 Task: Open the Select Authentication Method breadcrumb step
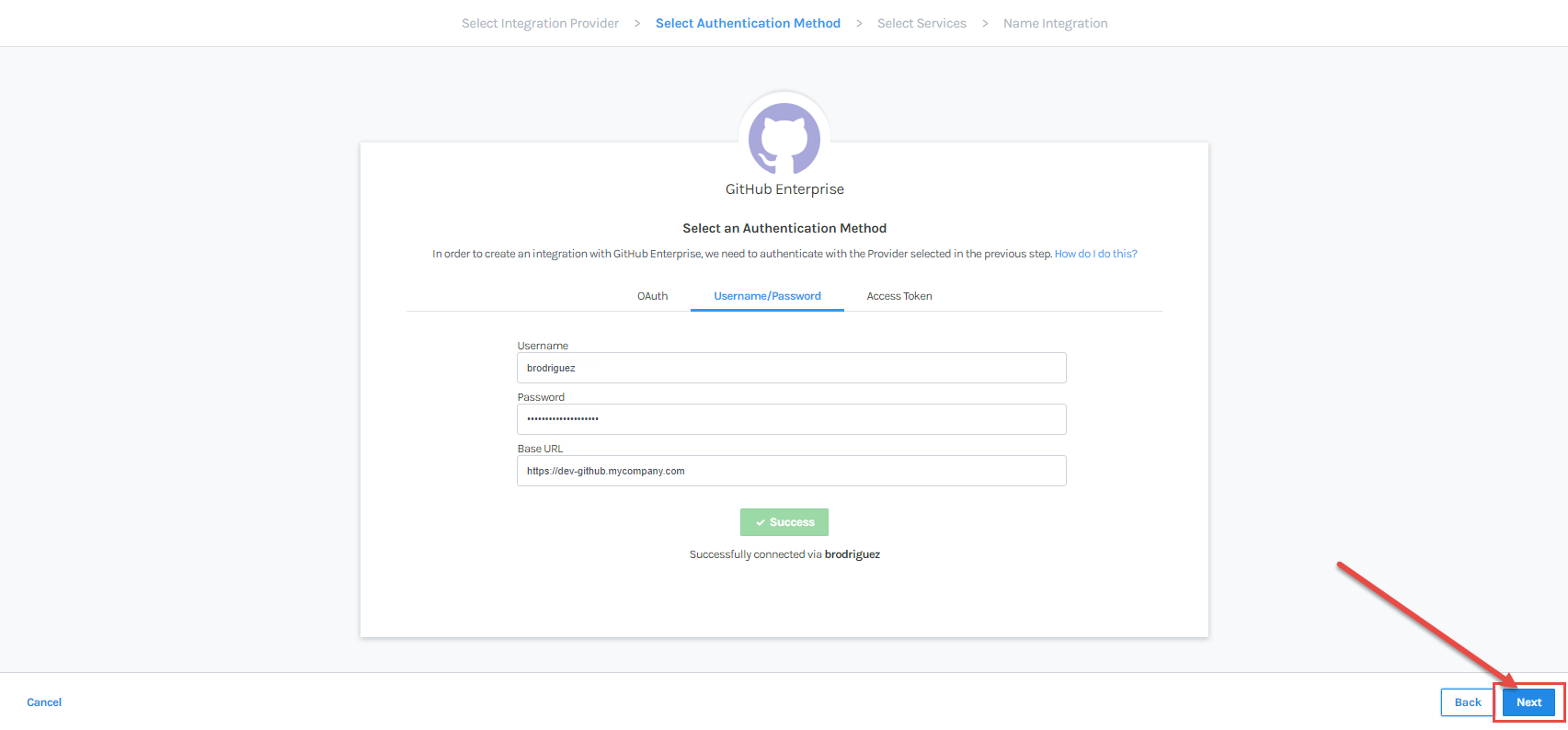(x=748, y=23)
